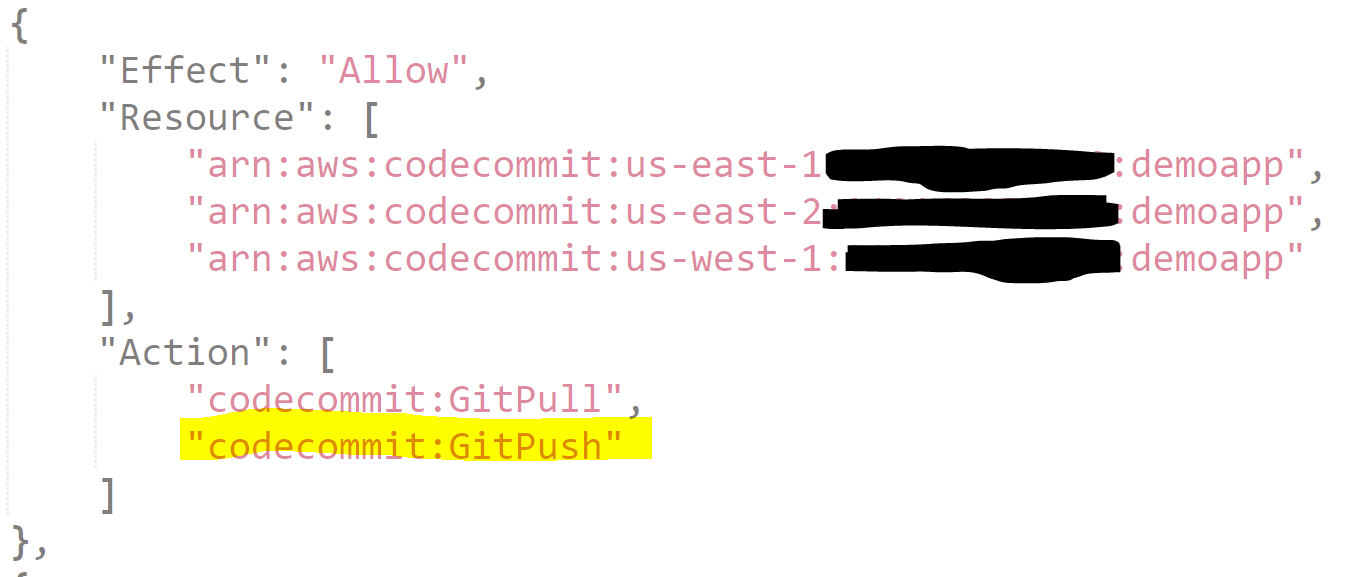Click the highlighted "codecommit:GitPush" string
Screen dimensions: 1363x577
406,445
